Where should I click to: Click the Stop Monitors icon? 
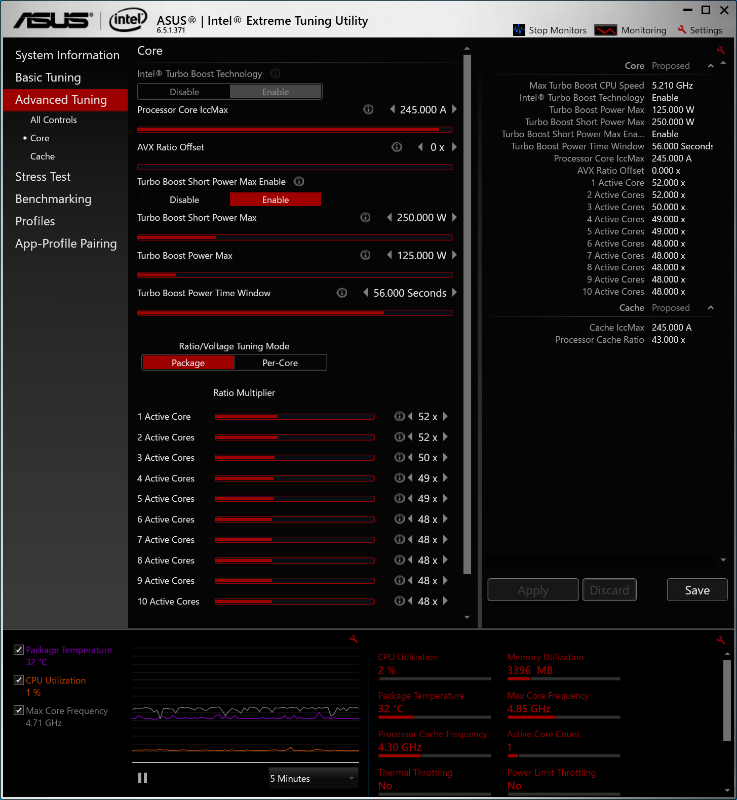(x=519, y=30)
